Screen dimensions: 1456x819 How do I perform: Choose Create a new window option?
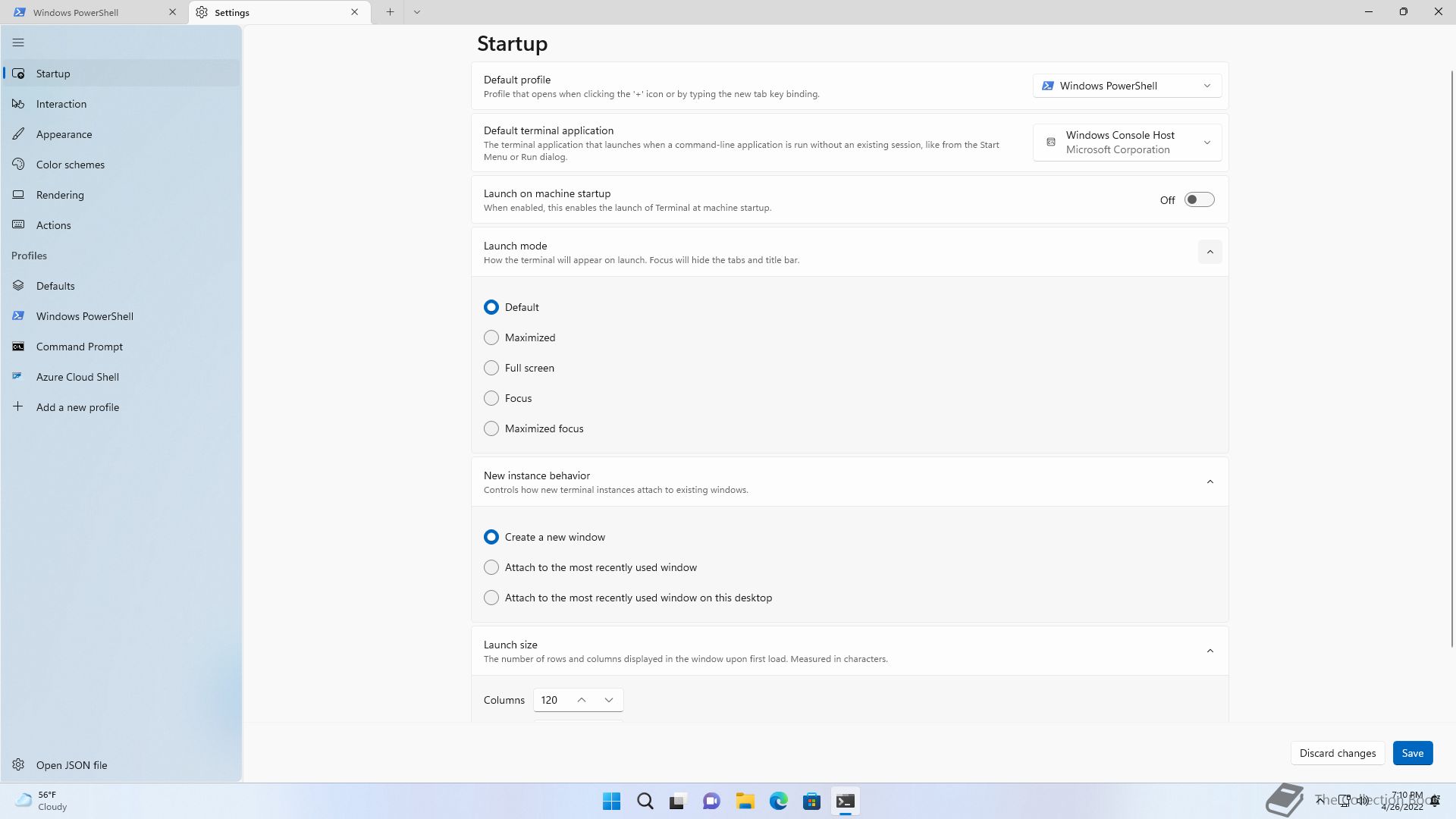[491, 537]
